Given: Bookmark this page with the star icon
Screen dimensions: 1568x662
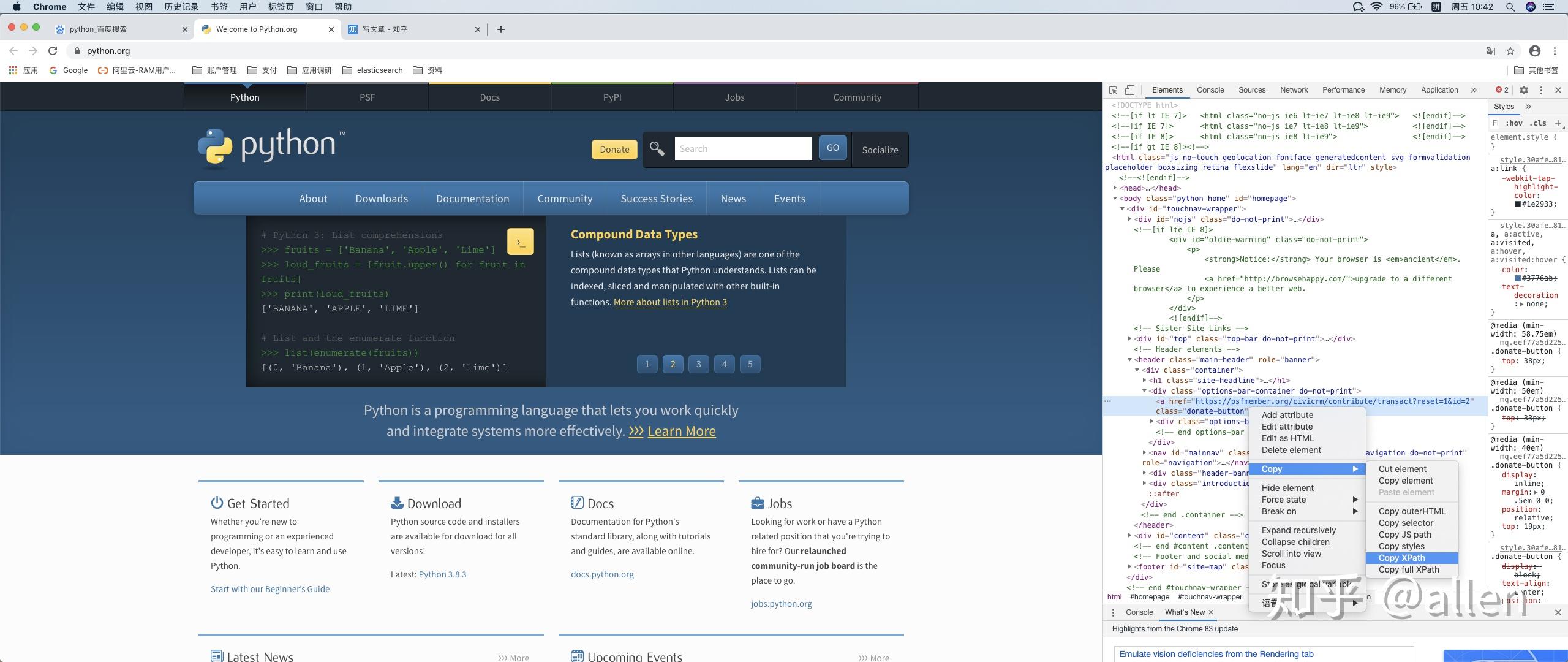Looking at the screenshot, I should coord(1510,51).
